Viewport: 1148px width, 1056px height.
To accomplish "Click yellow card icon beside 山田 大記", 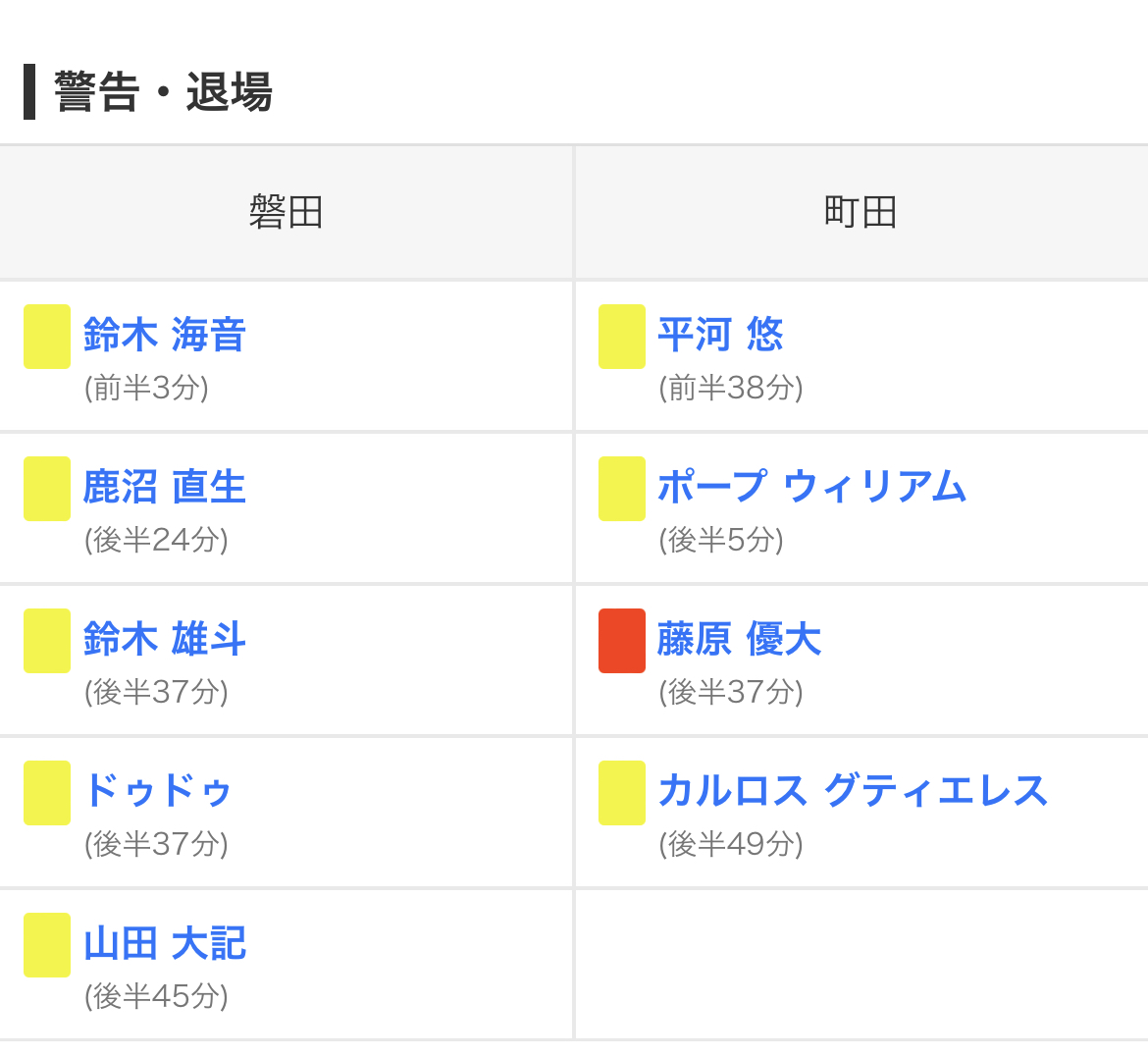I will (47, 945).
